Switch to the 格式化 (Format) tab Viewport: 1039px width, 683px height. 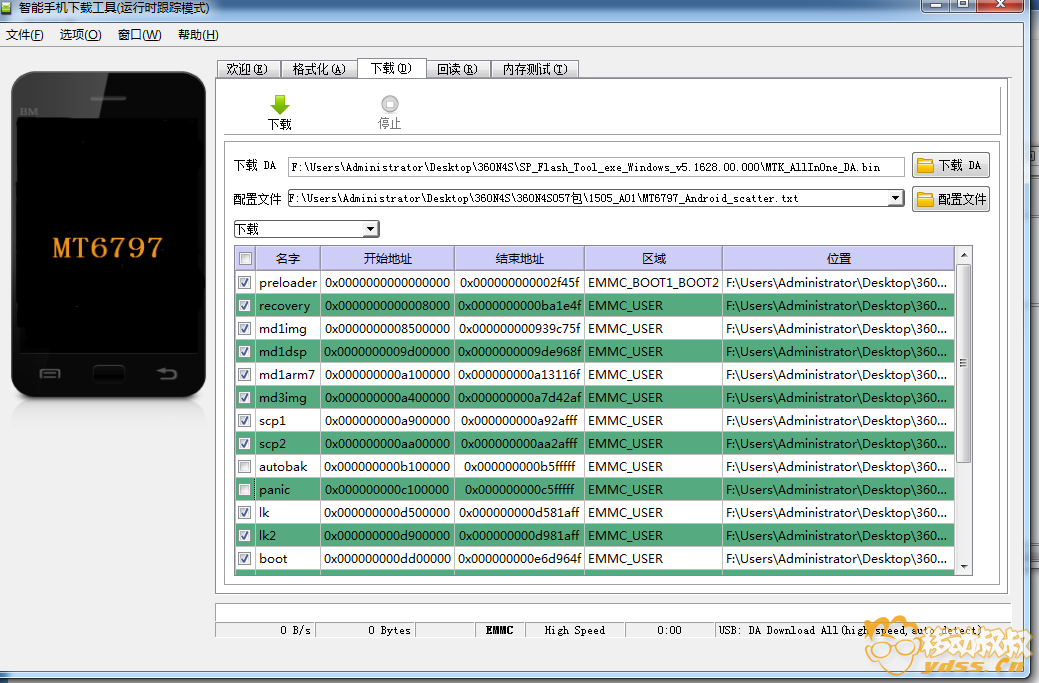point(318,69)
